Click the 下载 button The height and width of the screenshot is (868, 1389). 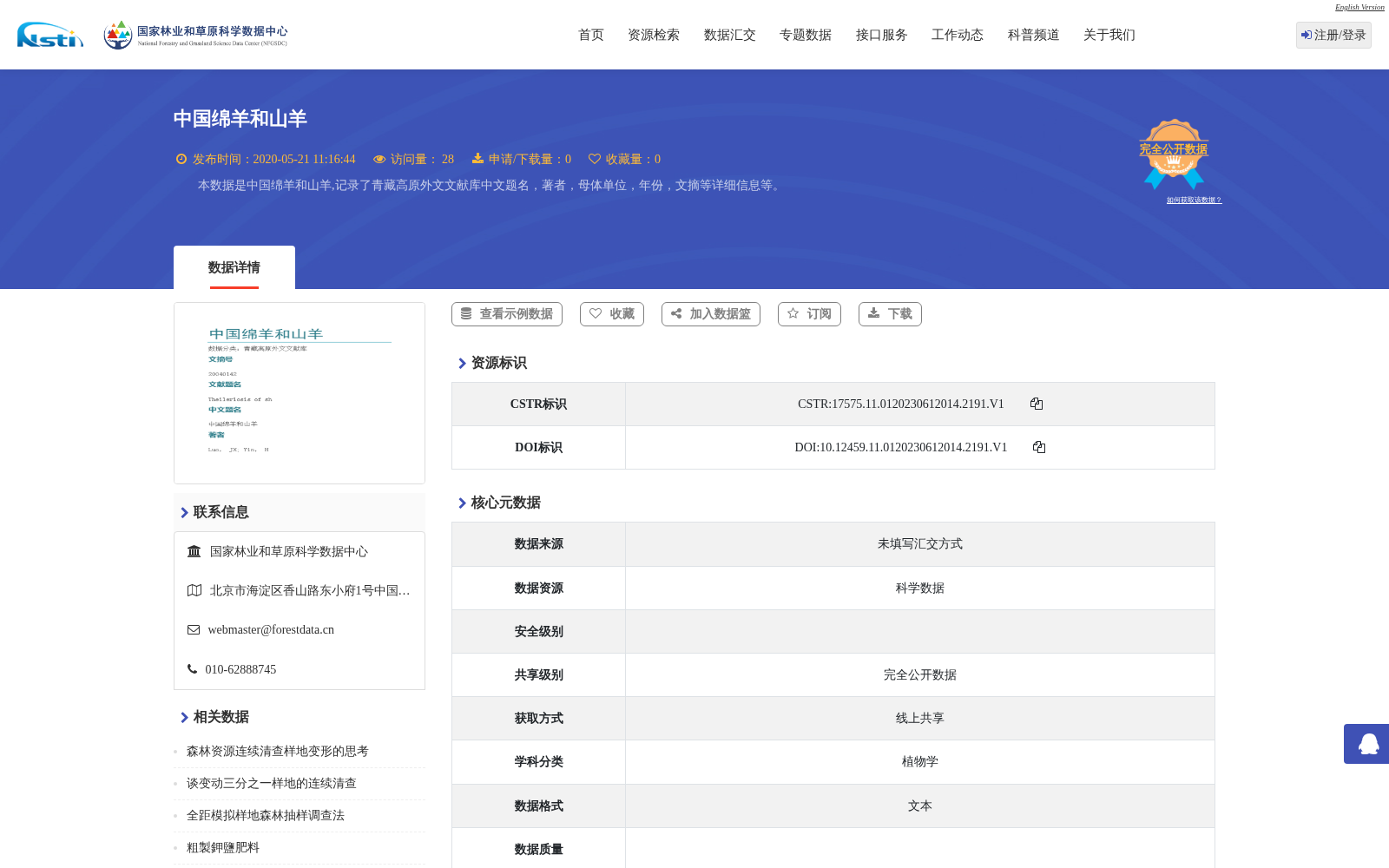[890, 314]
